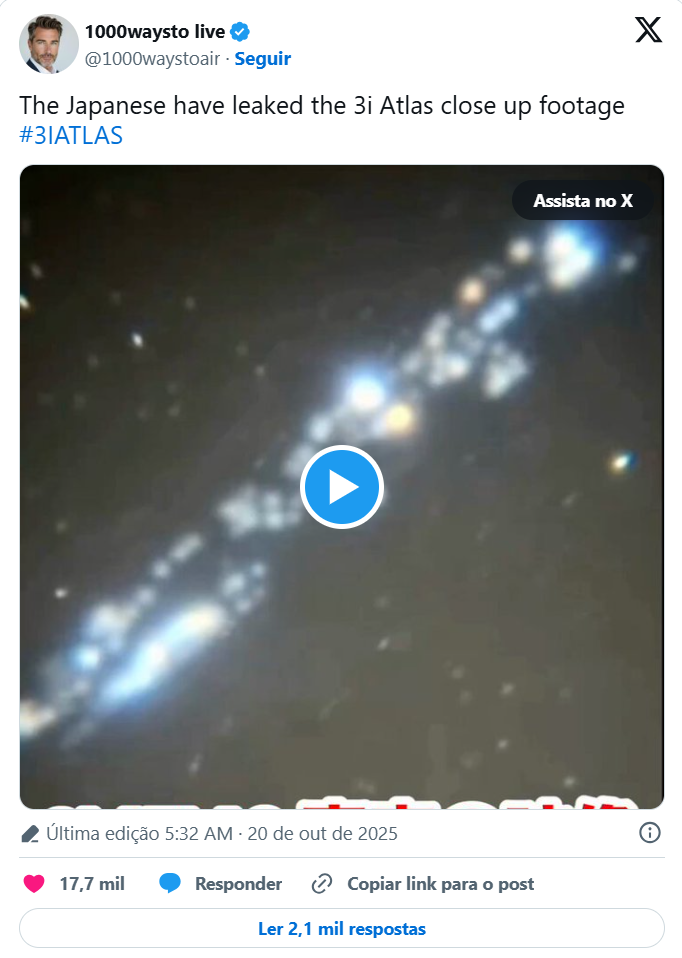
Task: Click the Responder label
Action: pos(238,883)
